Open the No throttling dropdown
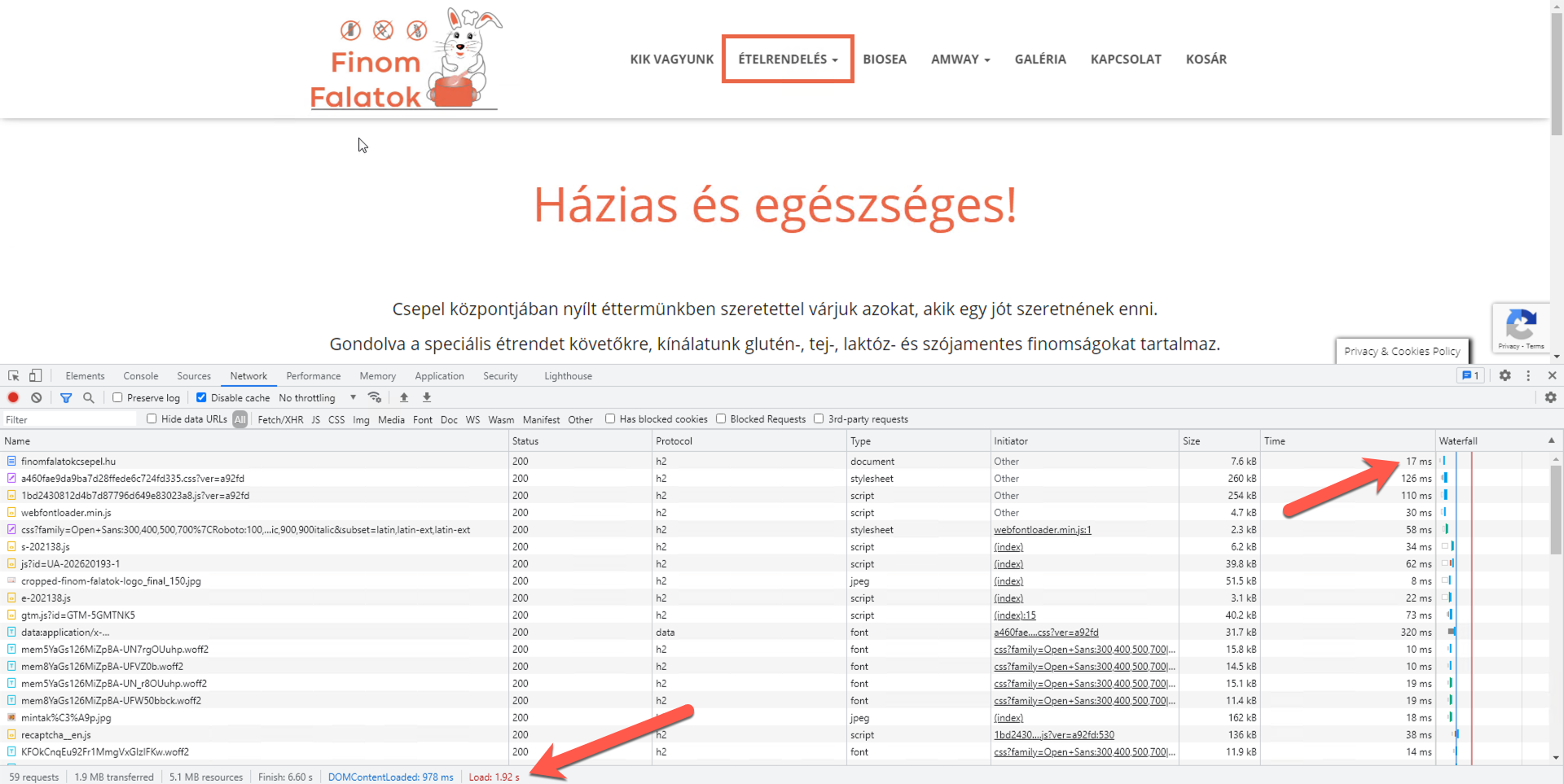Viewport: 1564px width, 784px height. point(318,397)
